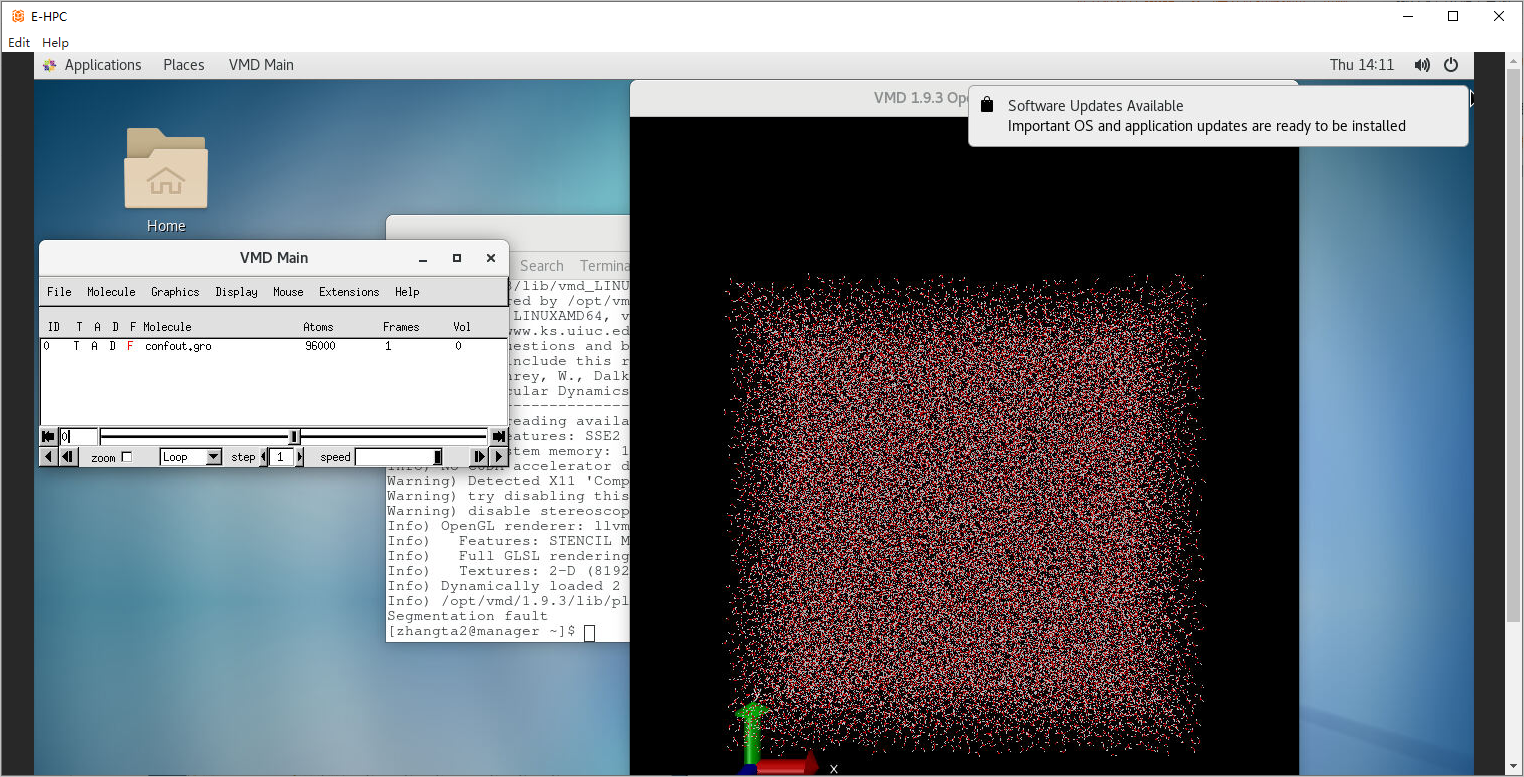Open the power icon in top panel
This screenshot has height=777, width=1524.
point(1452,65)
